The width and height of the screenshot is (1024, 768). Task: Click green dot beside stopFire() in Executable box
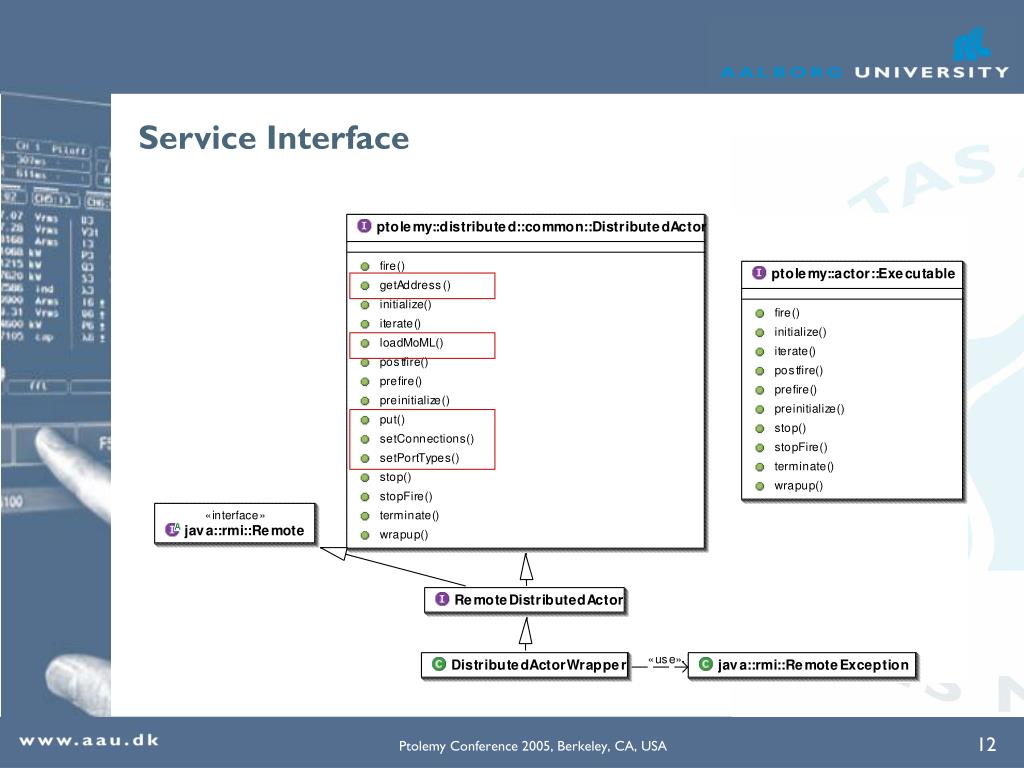(760, 448)
